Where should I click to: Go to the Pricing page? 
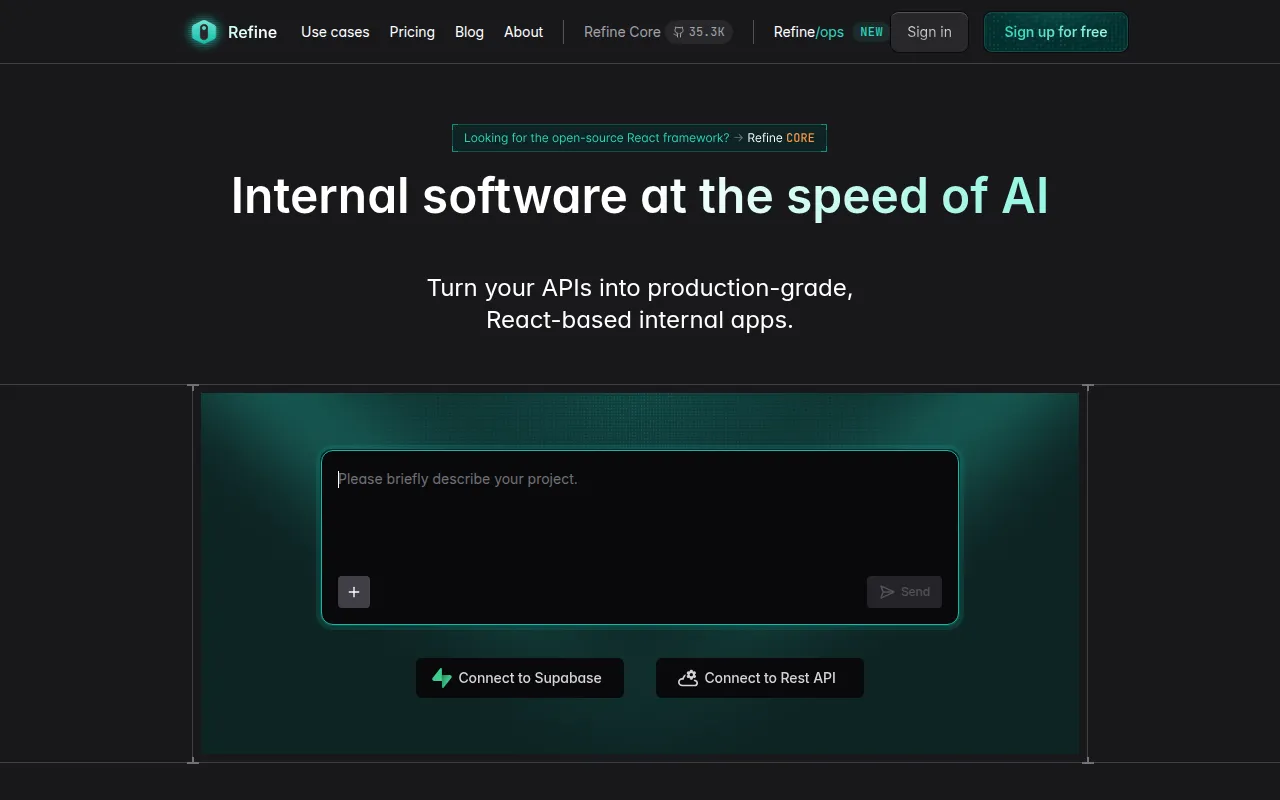[412, 32]
